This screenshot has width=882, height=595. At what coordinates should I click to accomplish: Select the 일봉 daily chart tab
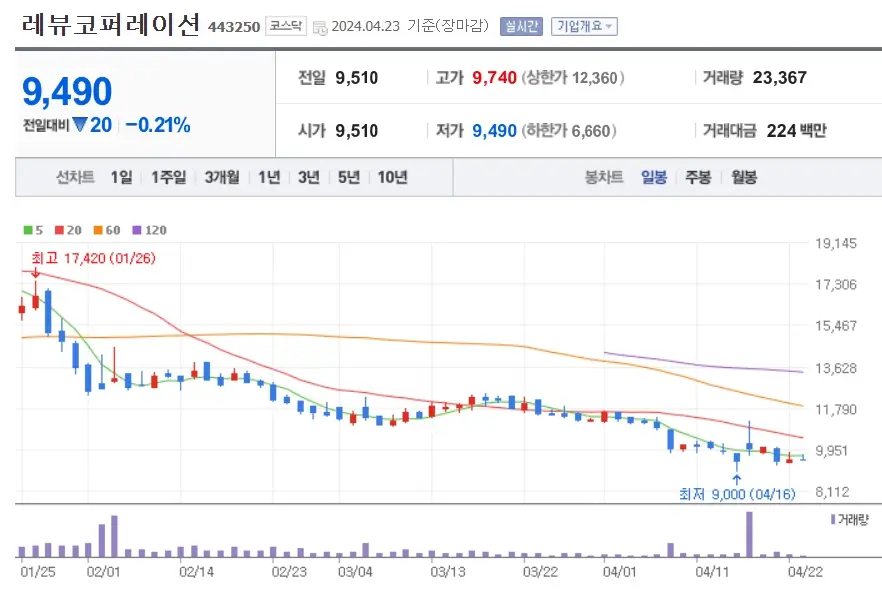tap(654, 177)
